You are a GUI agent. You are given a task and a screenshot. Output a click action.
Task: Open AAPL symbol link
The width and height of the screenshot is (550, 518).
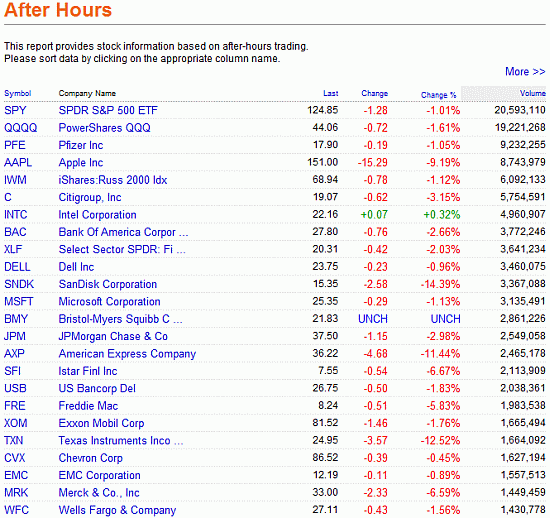[x=18, y=162]
